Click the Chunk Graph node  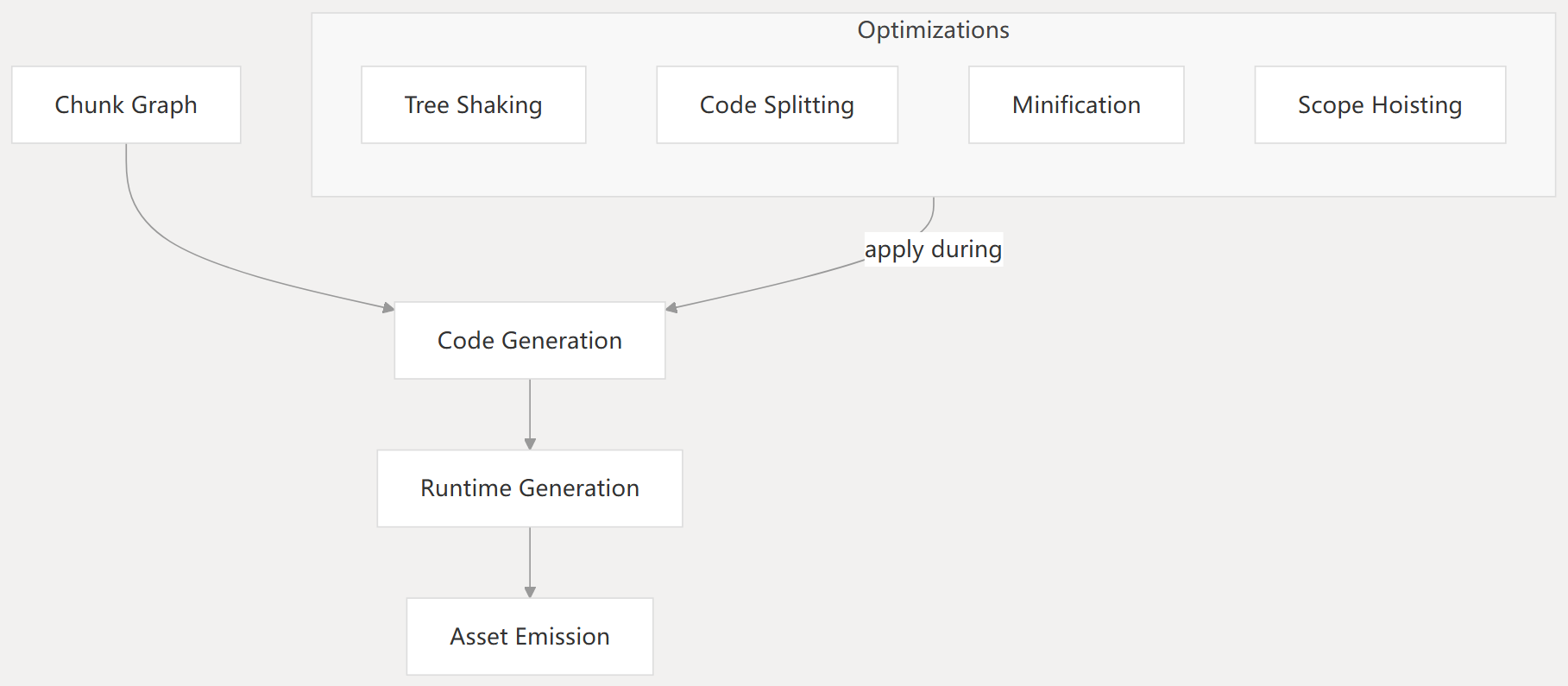(x=126, y=105)
